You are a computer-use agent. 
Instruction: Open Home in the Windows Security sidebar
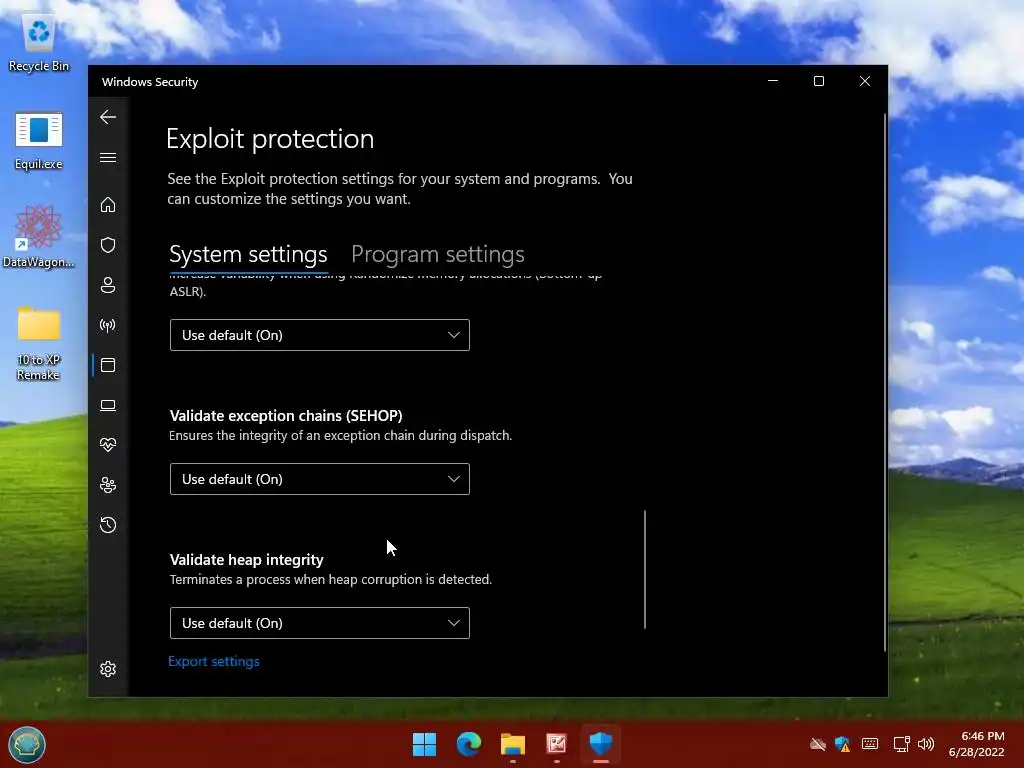108,205
